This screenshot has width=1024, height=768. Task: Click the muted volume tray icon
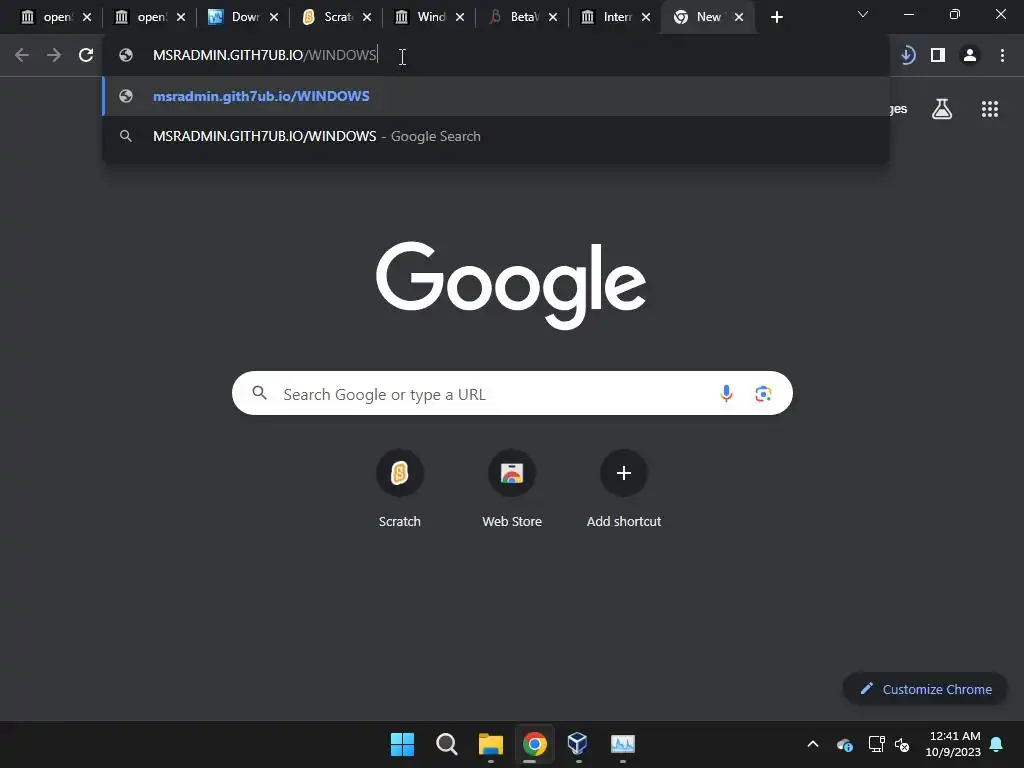902,744
